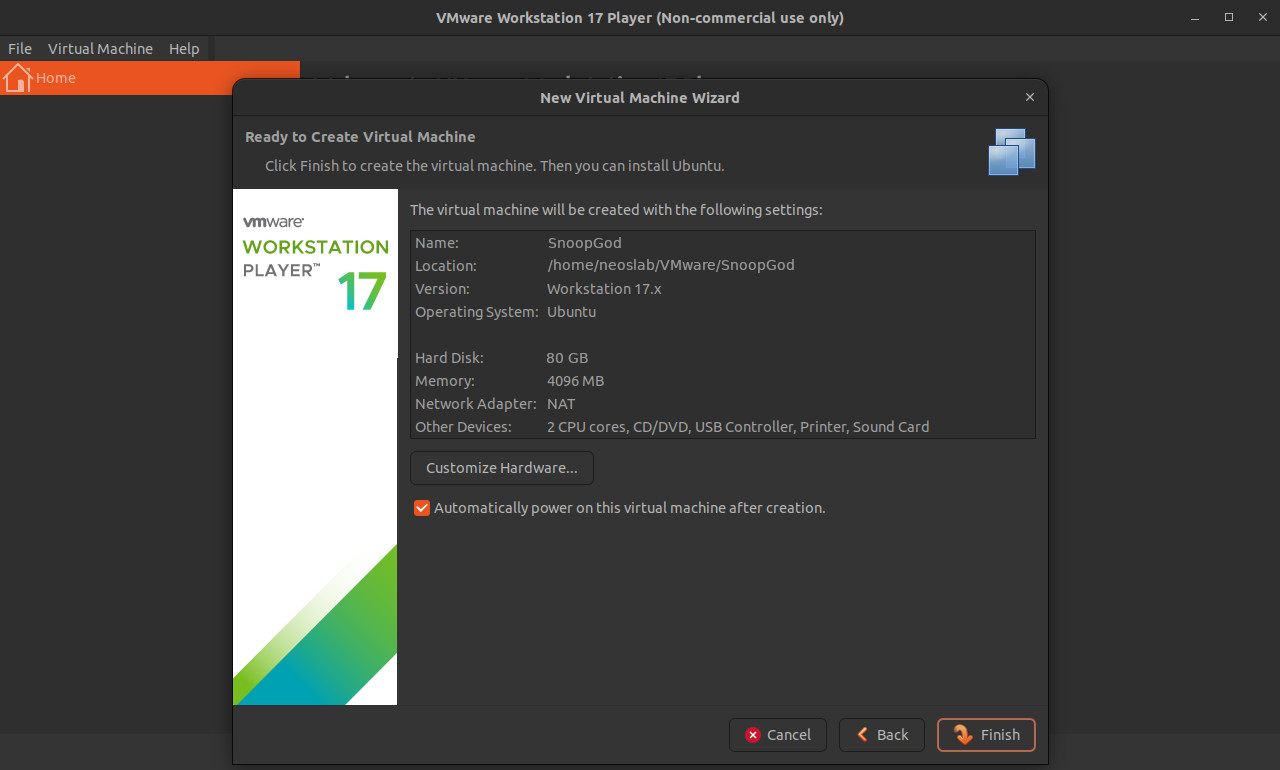Click the operating system value Ubuntu
The height and width of the screenshot is (770, 1280).
[x=571, y=312]
